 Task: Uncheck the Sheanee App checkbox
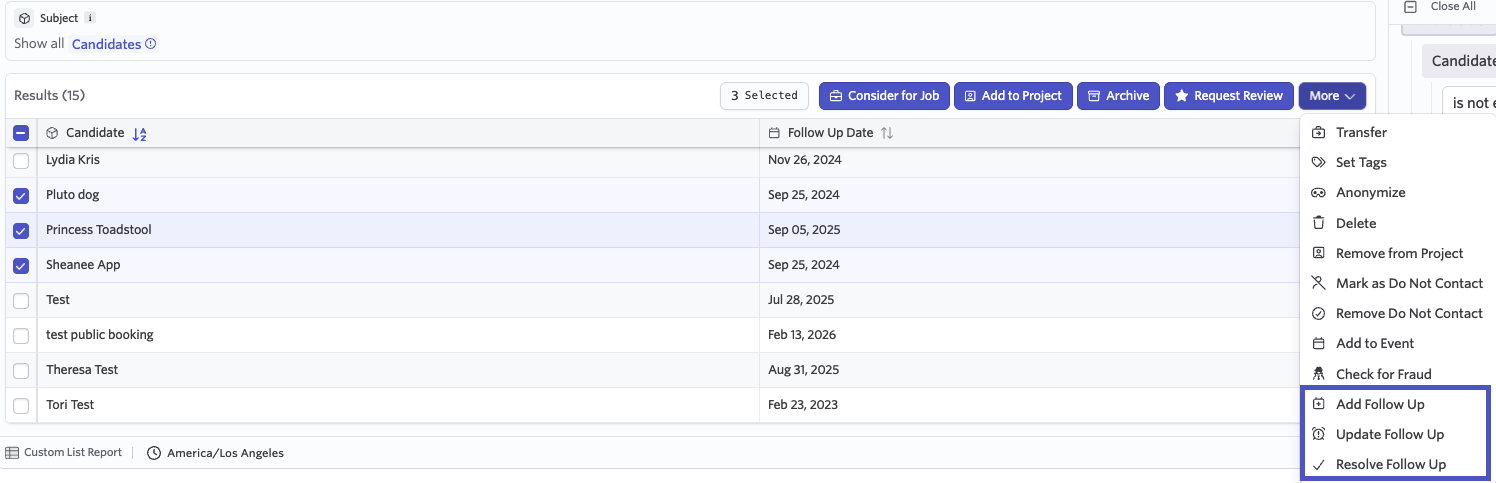[21, 265]
